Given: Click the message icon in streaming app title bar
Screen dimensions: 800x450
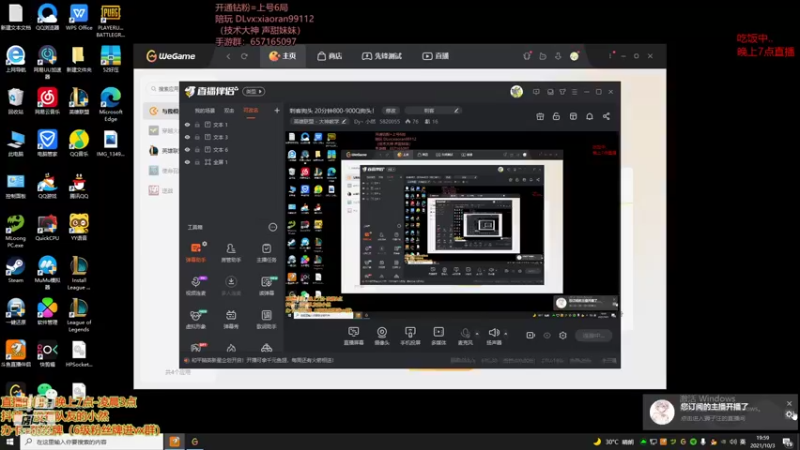Looking at the screenshot, I should point(536,92).
